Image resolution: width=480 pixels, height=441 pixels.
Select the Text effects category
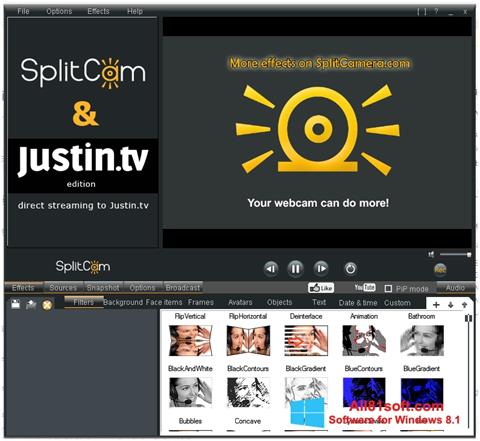tap(319, 302)
